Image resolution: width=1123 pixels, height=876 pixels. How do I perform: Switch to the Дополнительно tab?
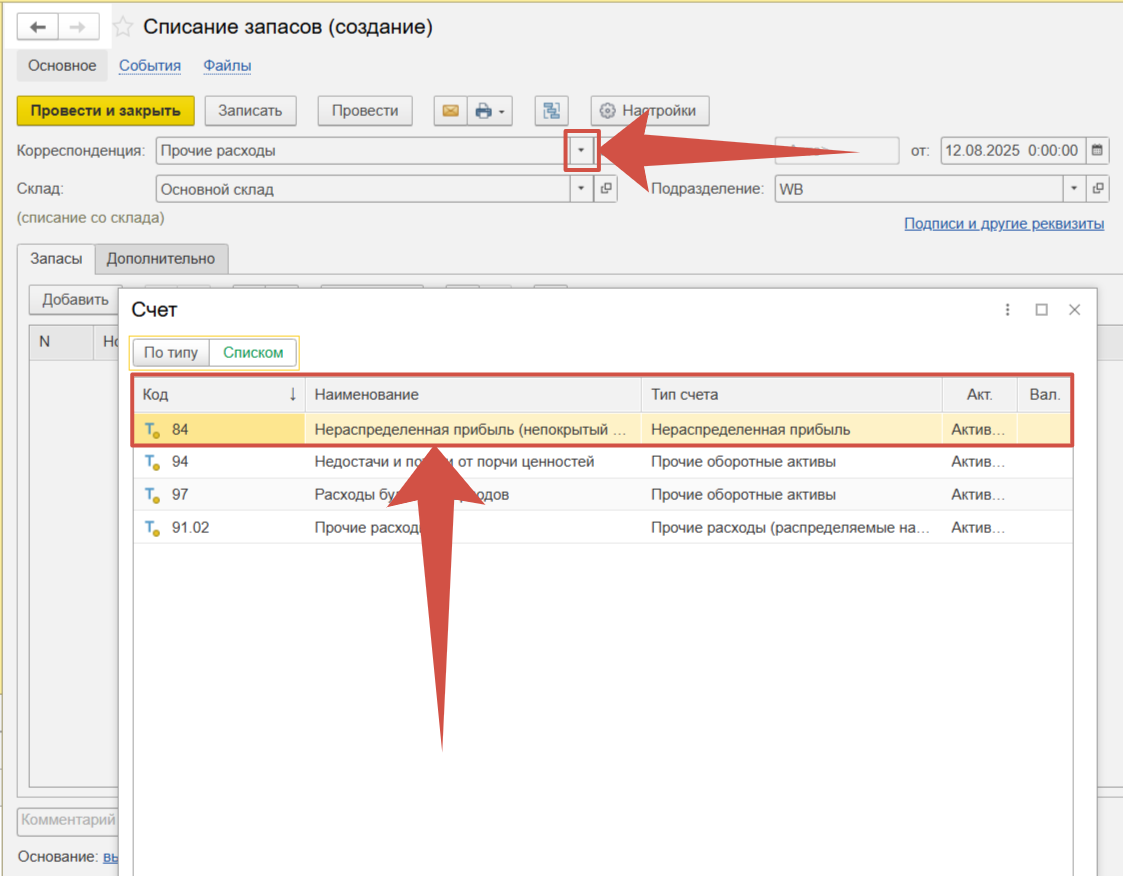[x=161, y=259]
